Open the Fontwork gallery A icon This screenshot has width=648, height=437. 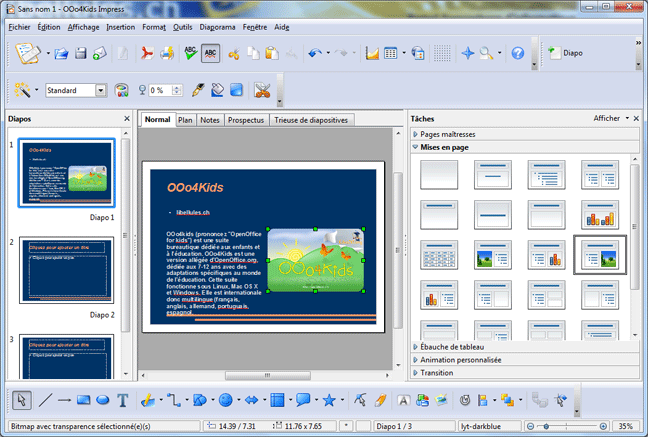[403, 400]
